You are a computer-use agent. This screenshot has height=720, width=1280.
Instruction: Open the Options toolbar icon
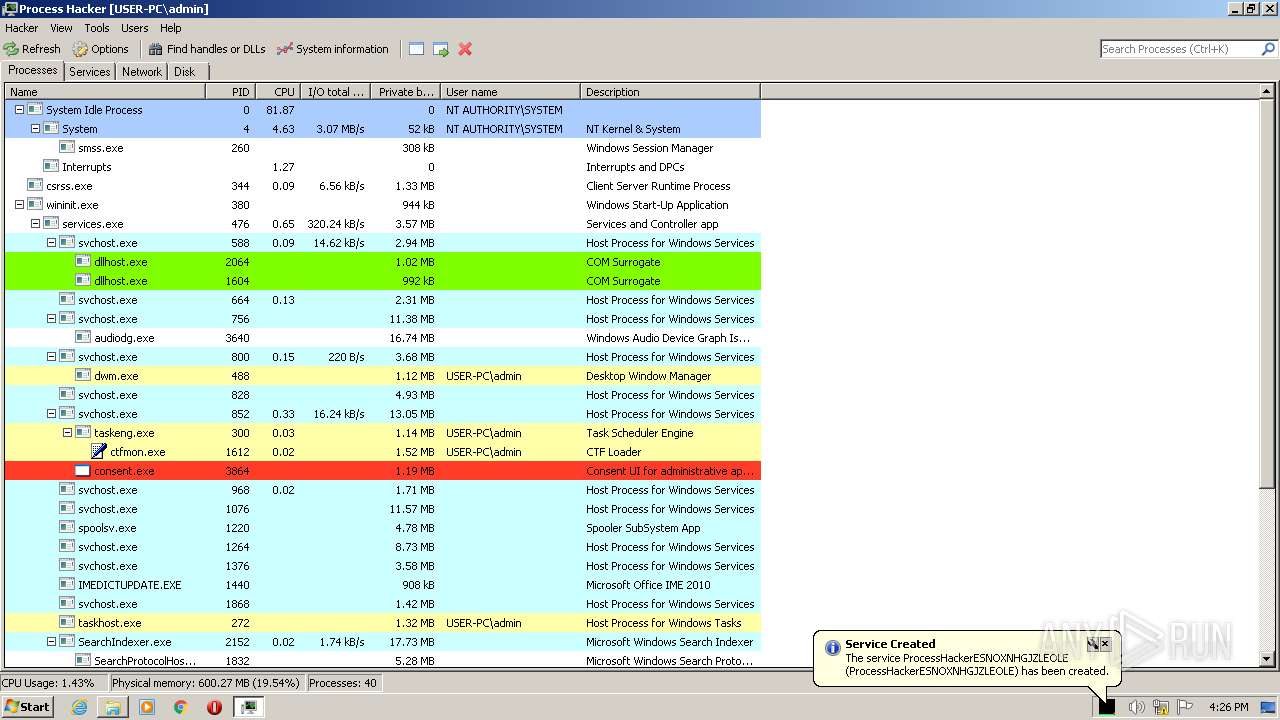coord(80,49)
